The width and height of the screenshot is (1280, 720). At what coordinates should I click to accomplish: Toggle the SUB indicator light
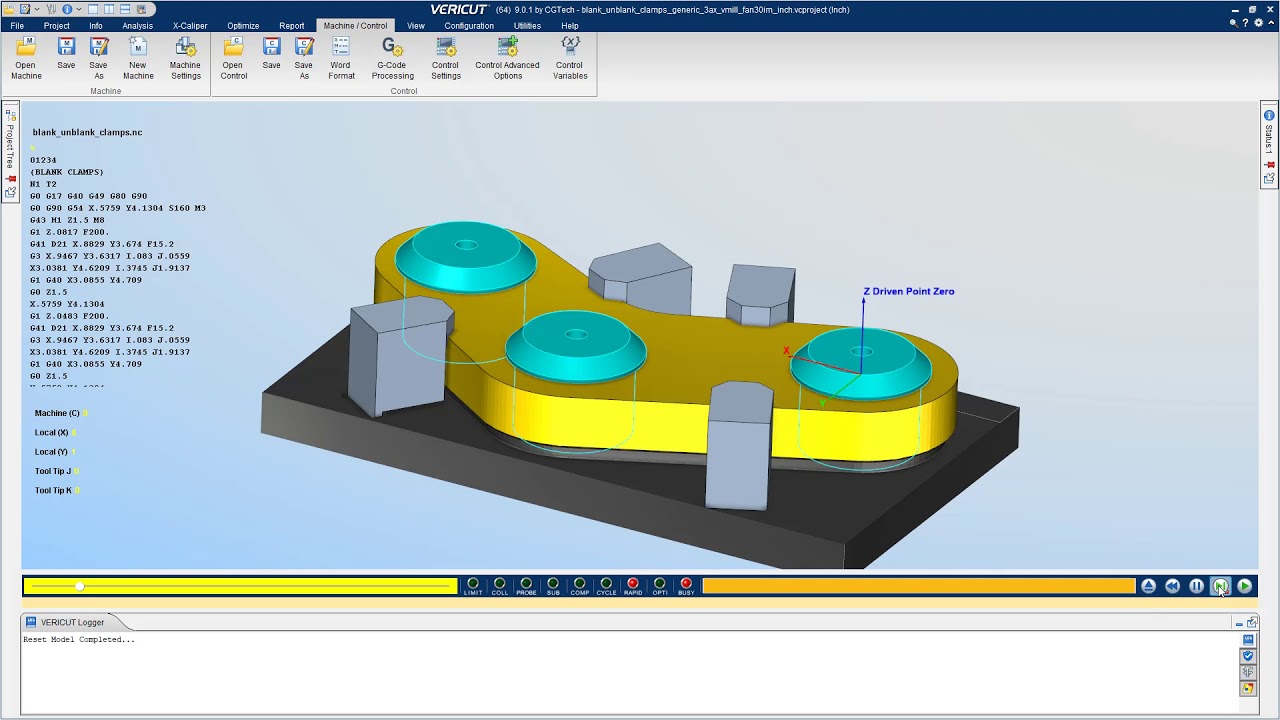click(x=553, y=584)
